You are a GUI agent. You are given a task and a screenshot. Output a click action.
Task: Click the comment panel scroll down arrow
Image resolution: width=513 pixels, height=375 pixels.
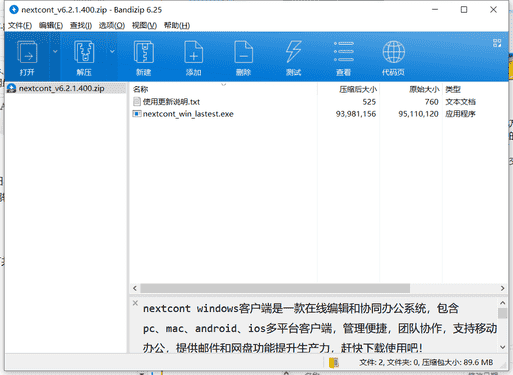click(502, 347)
